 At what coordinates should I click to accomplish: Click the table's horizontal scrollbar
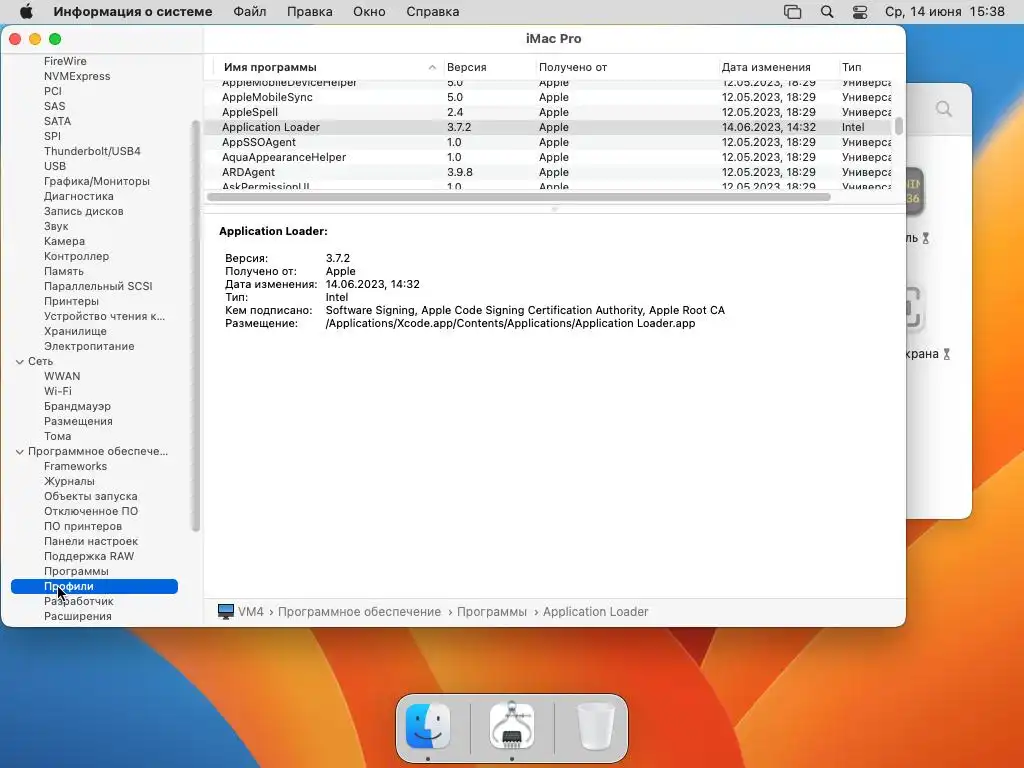tap(519, 197)
